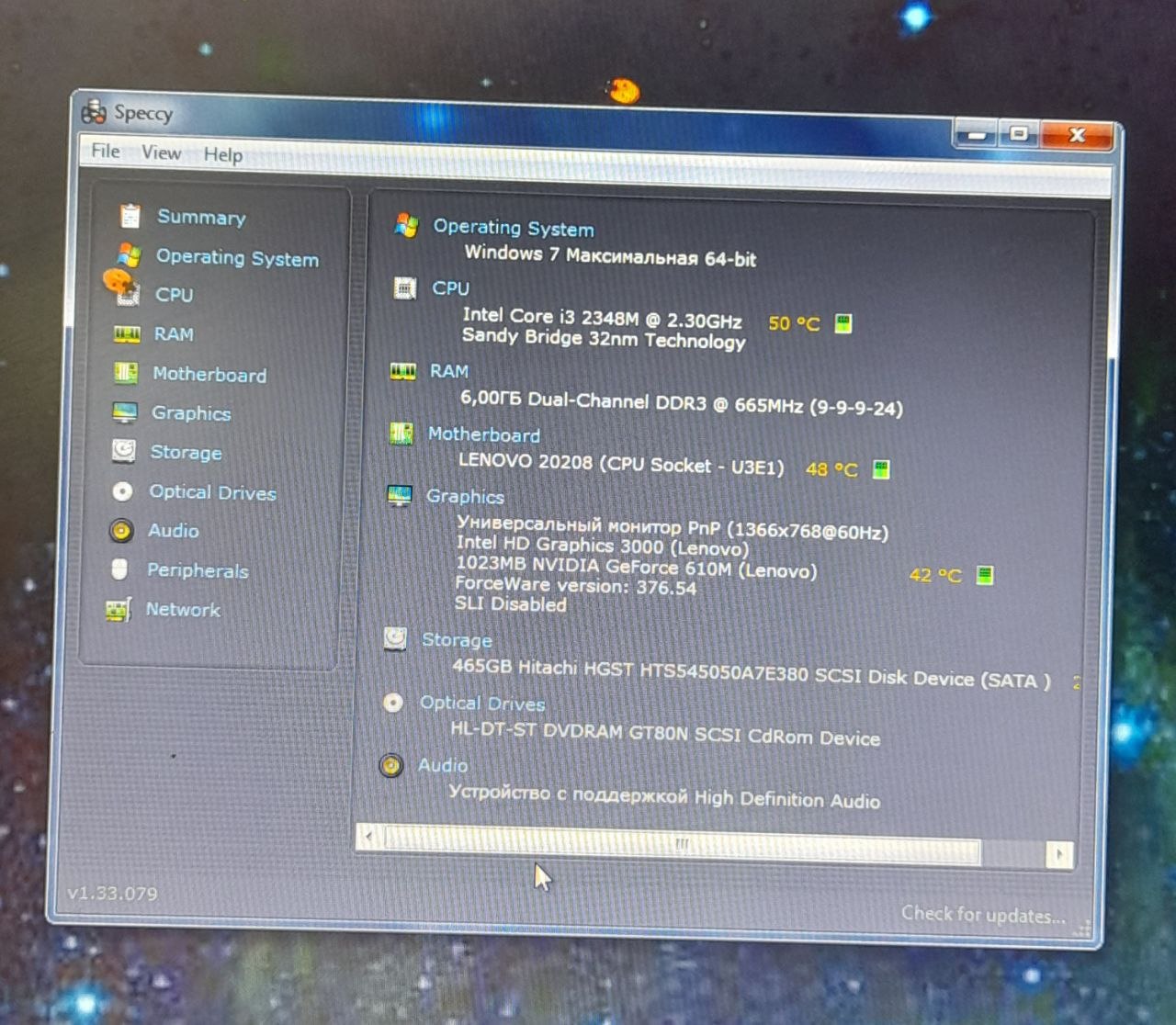This screenshot has height=1025, width=1176.
Task: Click the Summary clipboard icon in sidebar
Action: (x=130, y=216)
